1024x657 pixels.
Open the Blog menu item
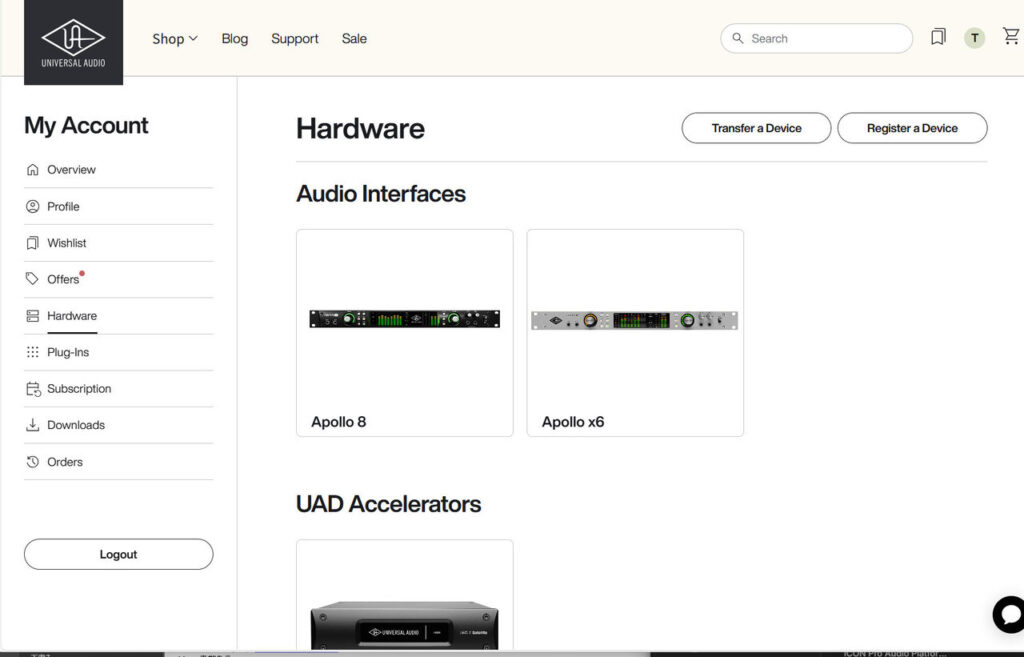(x=234, y=39)
